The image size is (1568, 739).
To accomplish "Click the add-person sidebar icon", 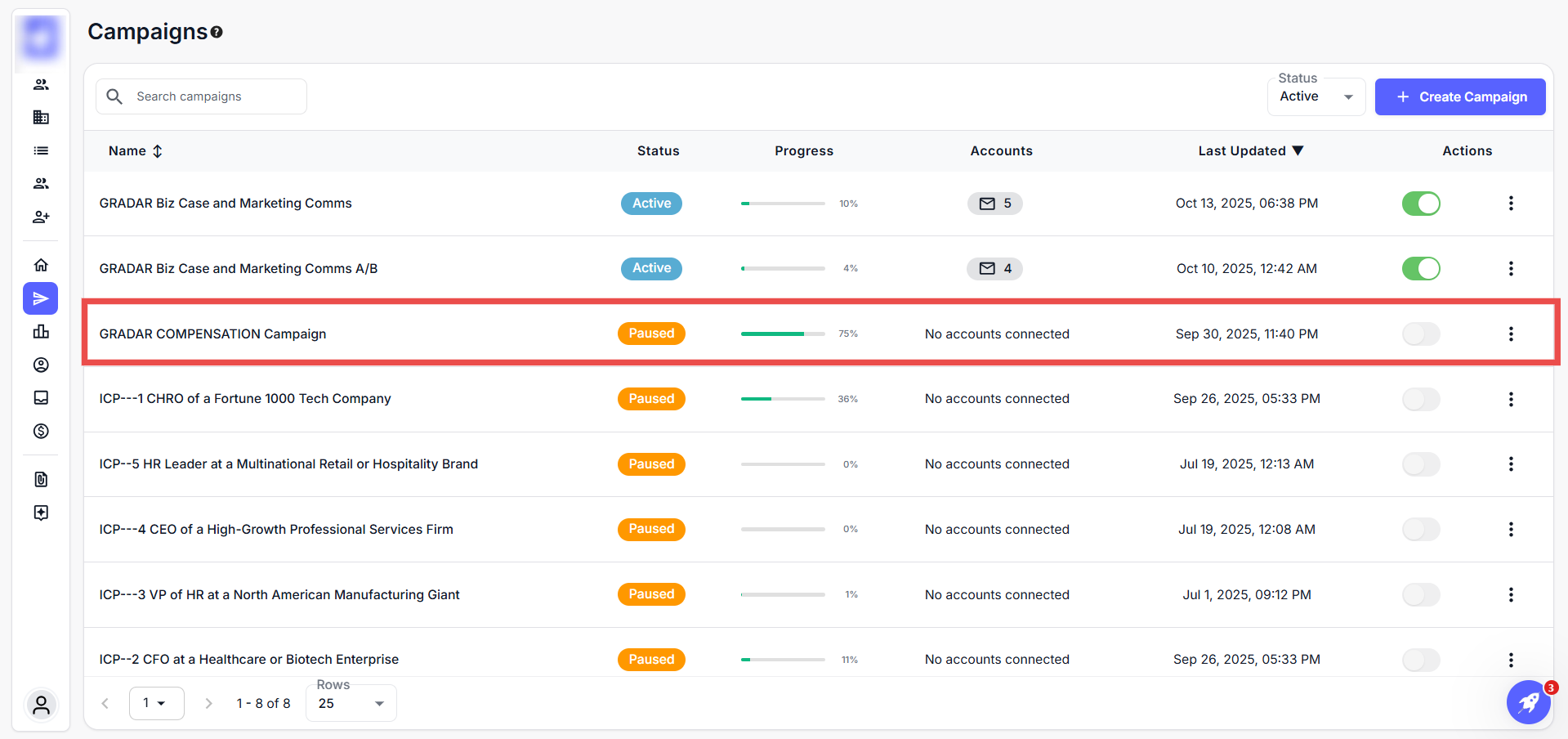I will (41, 217).
